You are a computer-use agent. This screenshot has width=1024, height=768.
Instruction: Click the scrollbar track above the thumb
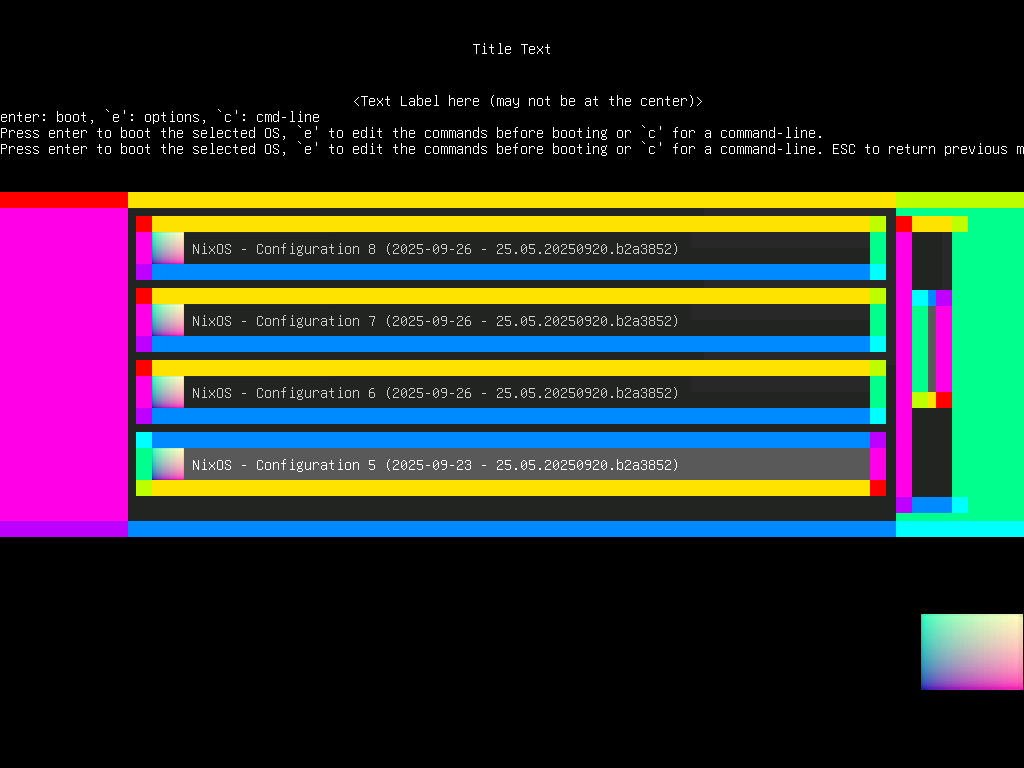pos(932,260)
